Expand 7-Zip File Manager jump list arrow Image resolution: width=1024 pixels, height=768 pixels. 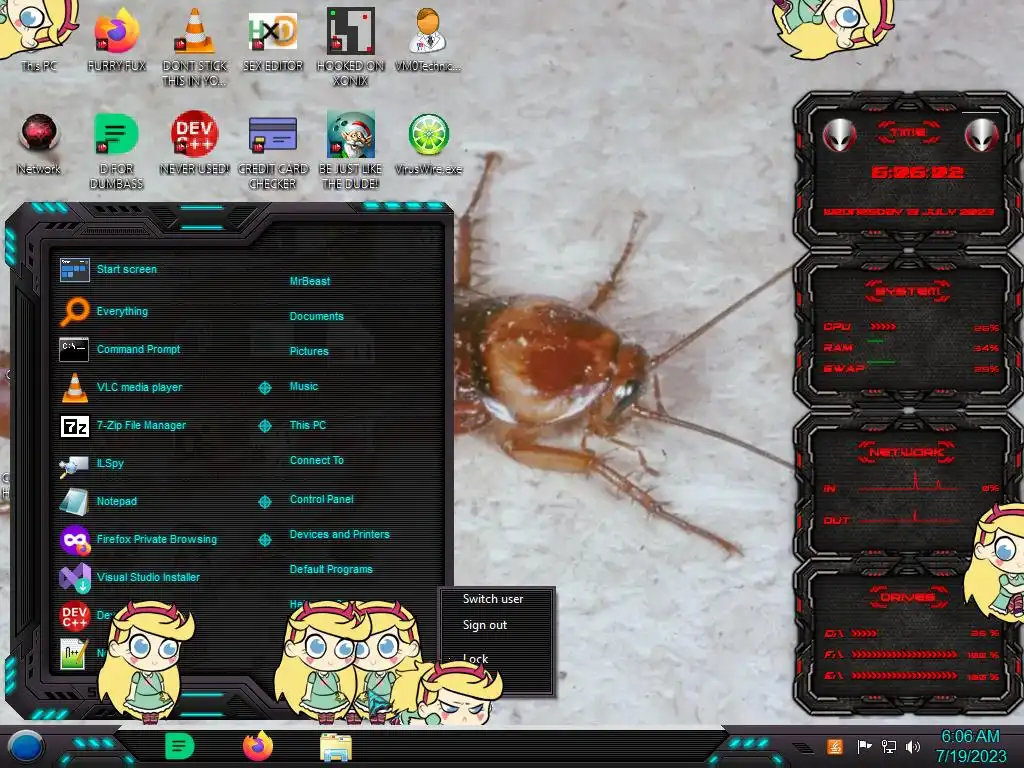264,426
